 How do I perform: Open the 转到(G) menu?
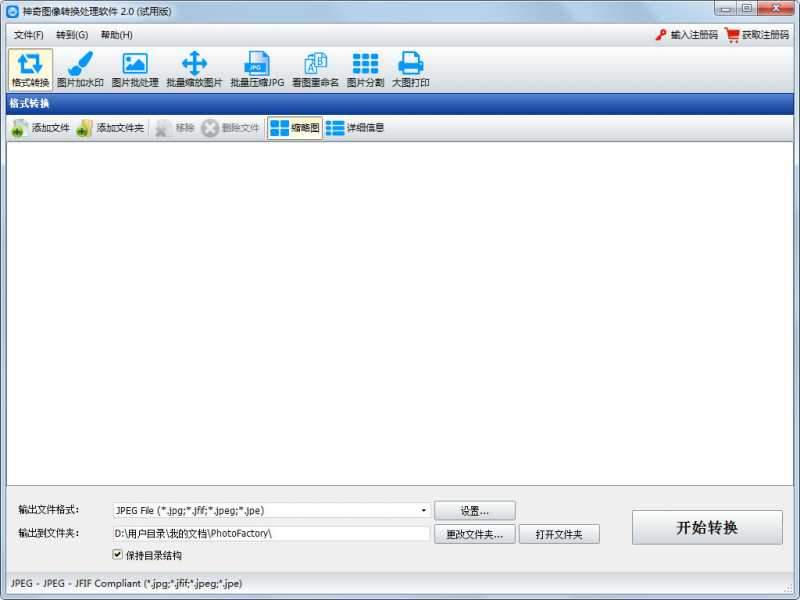[72, 35]
